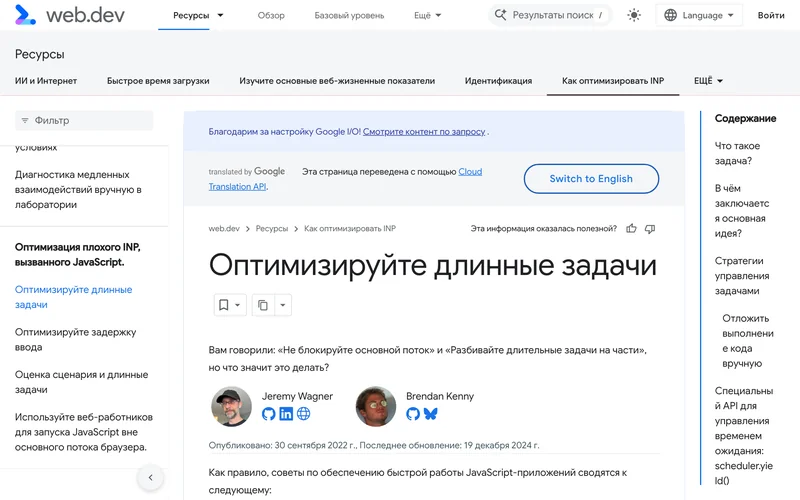
Task: Click the thumbs down not helpful icon
Action: pyautogui.click(x=649, y=229)
